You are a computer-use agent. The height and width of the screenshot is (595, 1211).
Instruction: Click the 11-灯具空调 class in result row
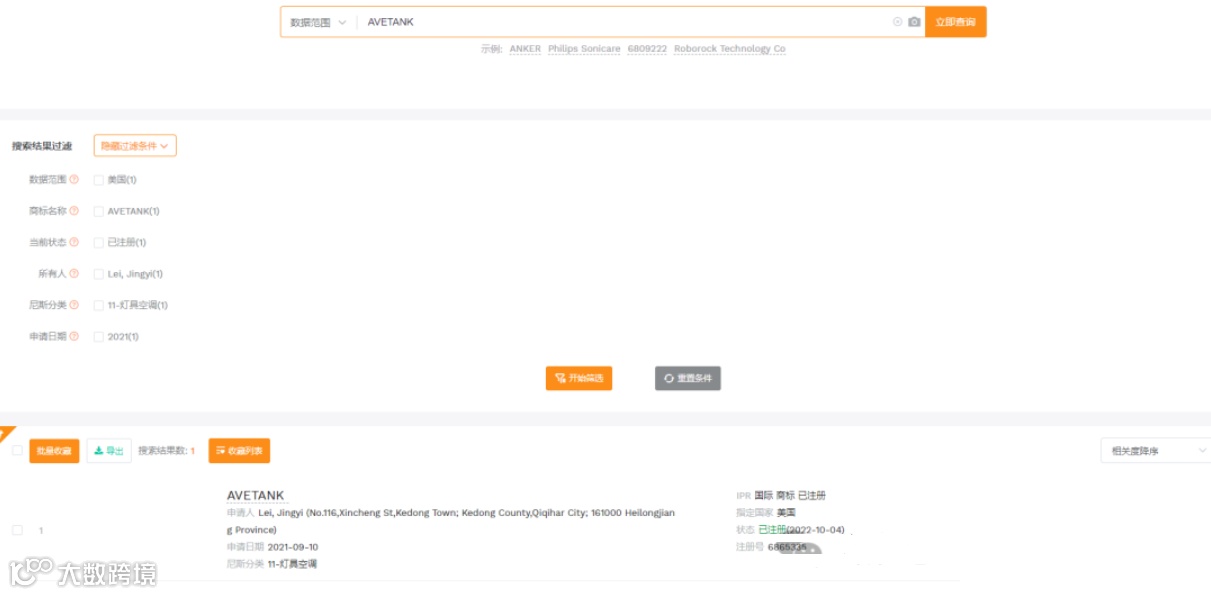tap(292, 564)
